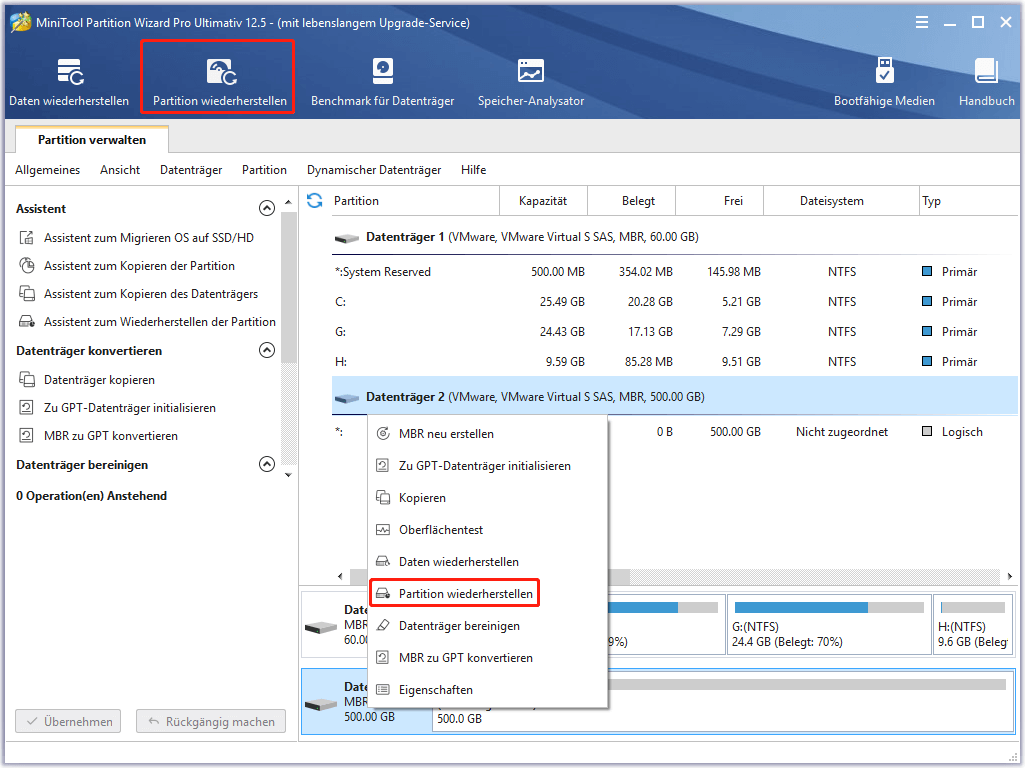Select the Partition verwalten tab
This screenshot has height=769, width=1026.
tap(92, 139)
